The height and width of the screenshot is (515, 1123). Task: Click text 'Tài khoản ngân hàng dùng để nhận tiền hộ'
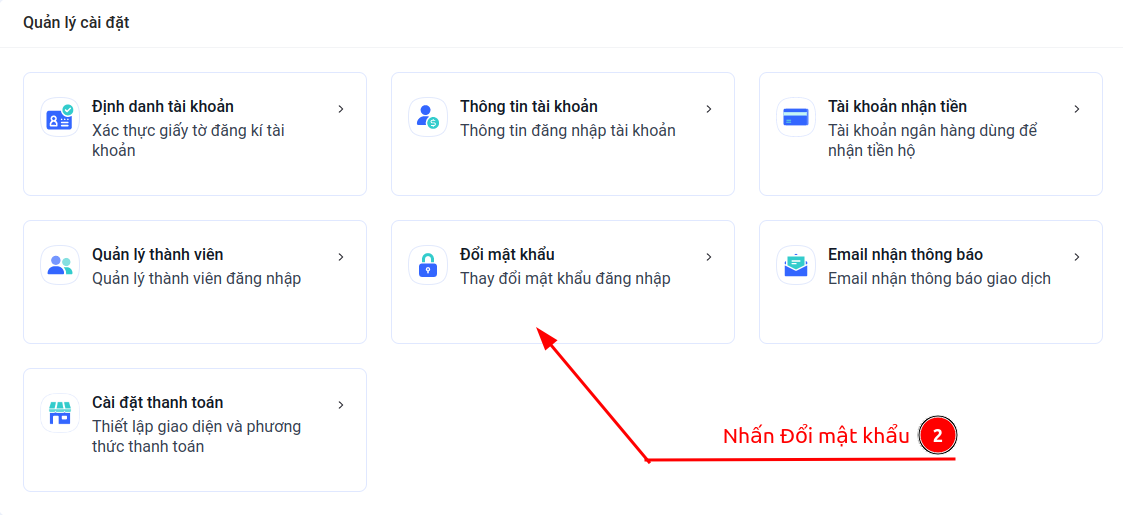(932, 141)
